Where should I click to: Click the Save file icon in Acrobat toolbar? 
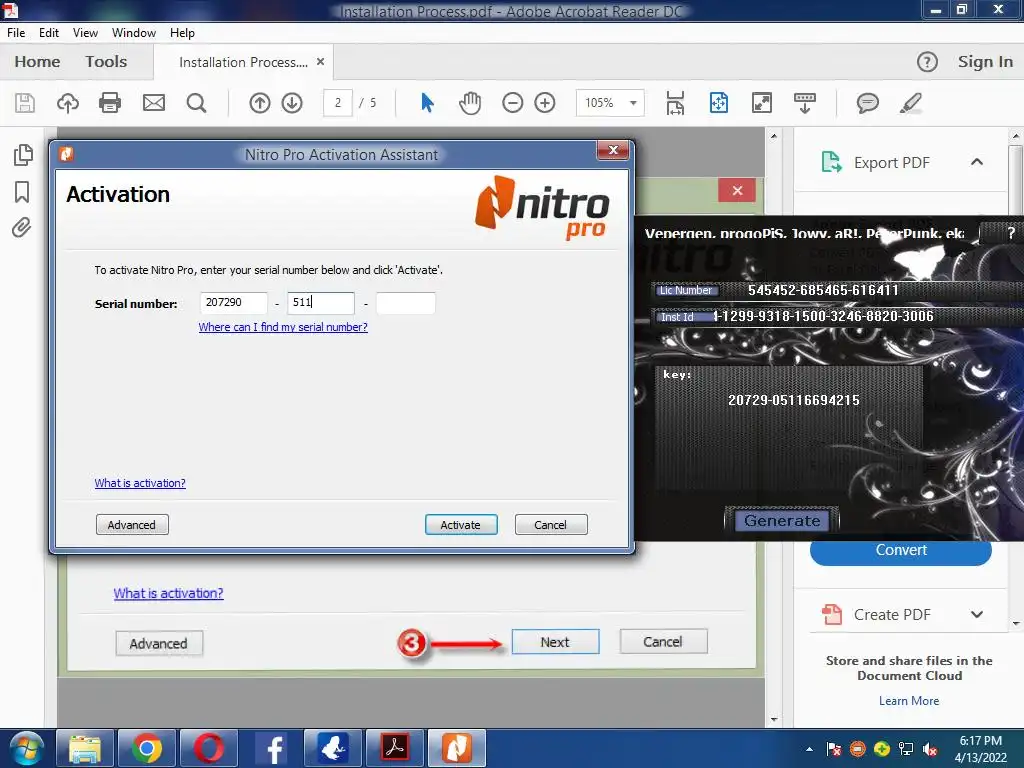click(25, 103)
